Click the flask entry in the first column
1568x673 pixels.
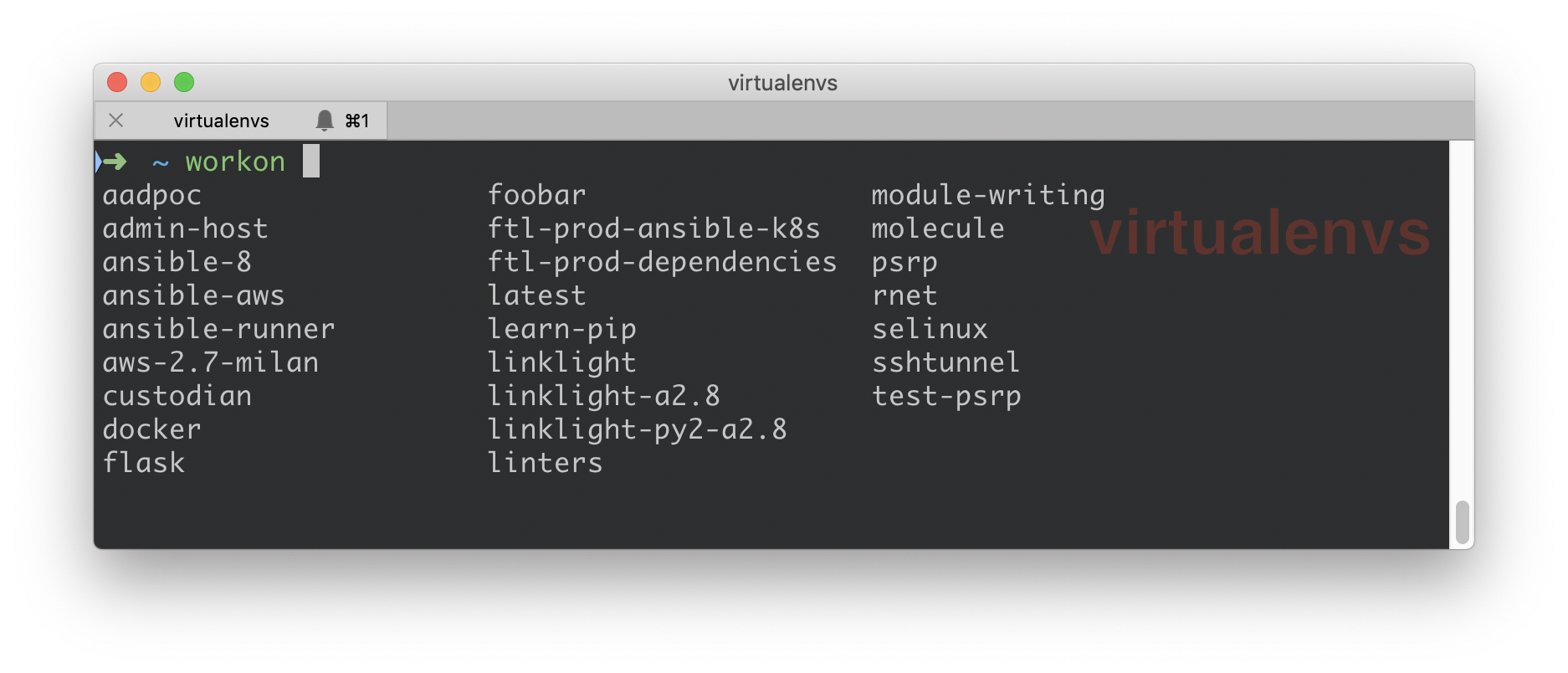point(143,462)
